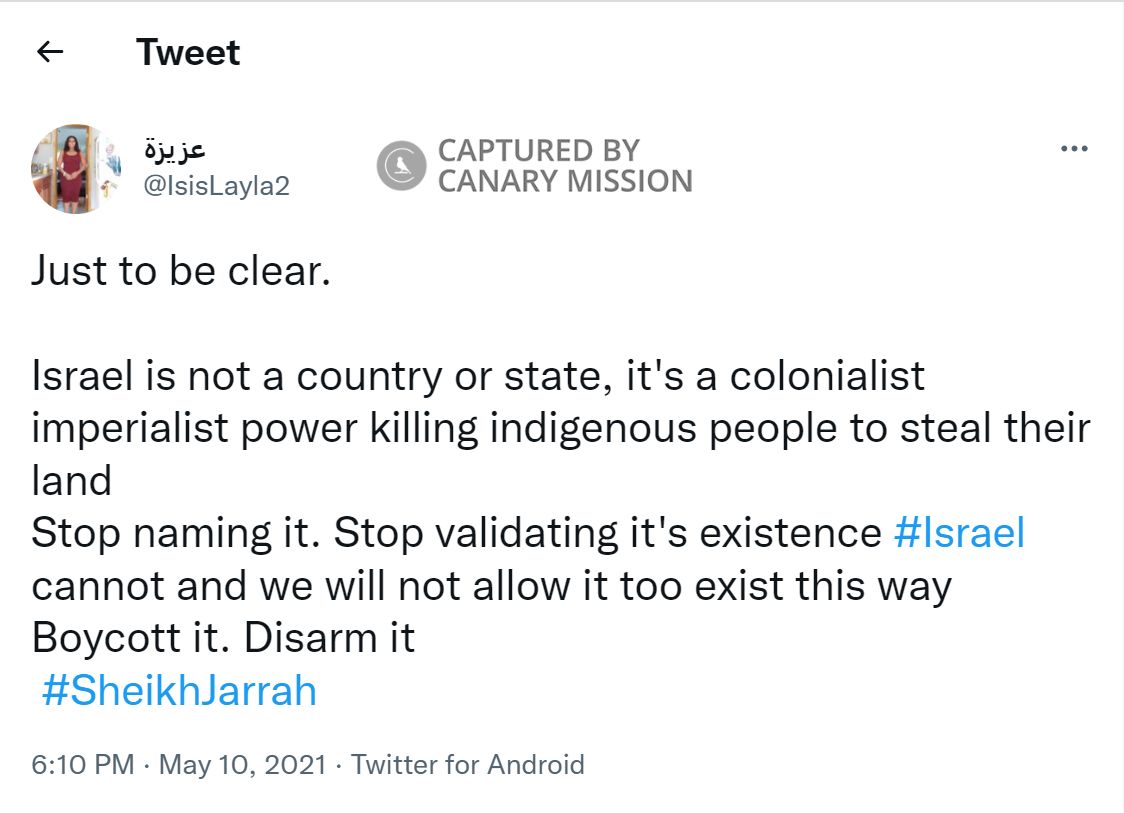Screen dimensions: 1124x813
Task: Click the "imperialist power killing indigenous" line
Action: coord(560,428)
